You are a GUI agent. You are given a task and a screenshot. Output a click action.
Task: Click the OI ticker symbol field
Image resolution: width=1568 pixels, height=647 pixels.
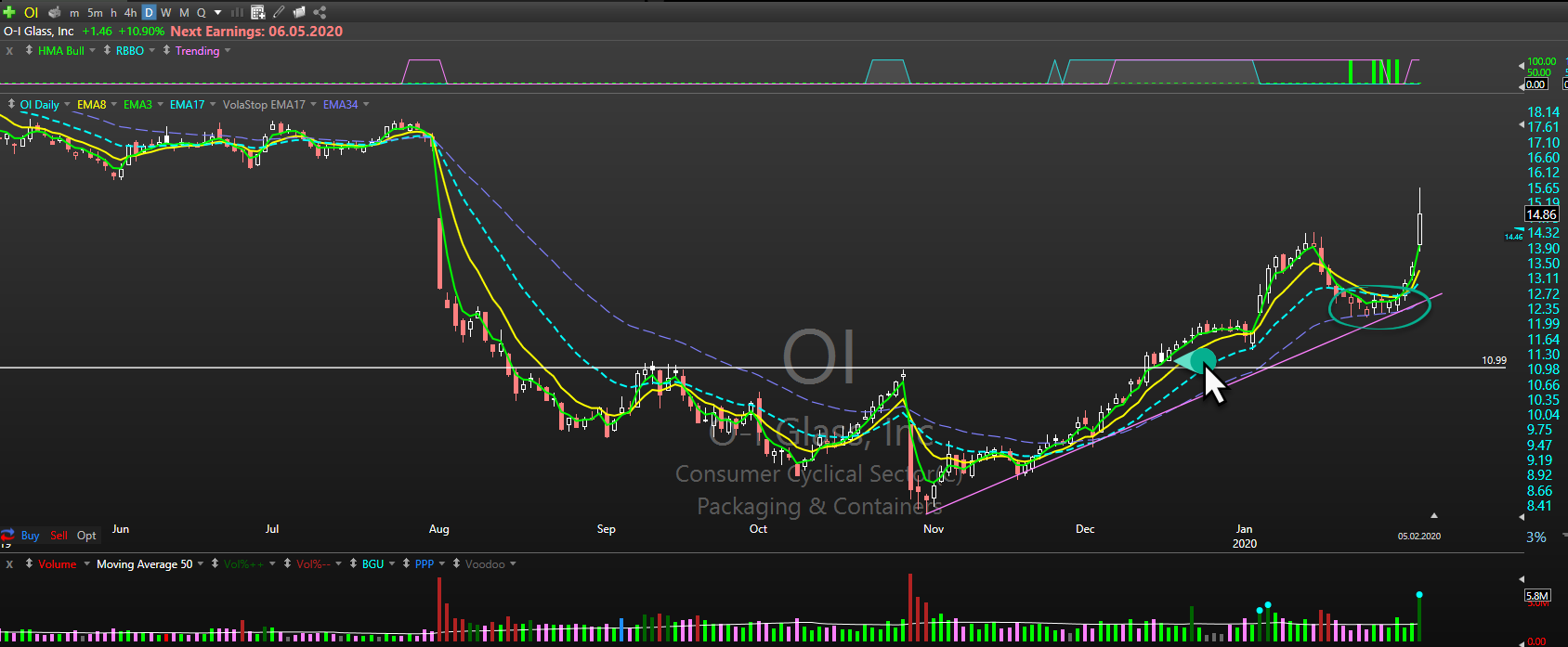[31, 12]
